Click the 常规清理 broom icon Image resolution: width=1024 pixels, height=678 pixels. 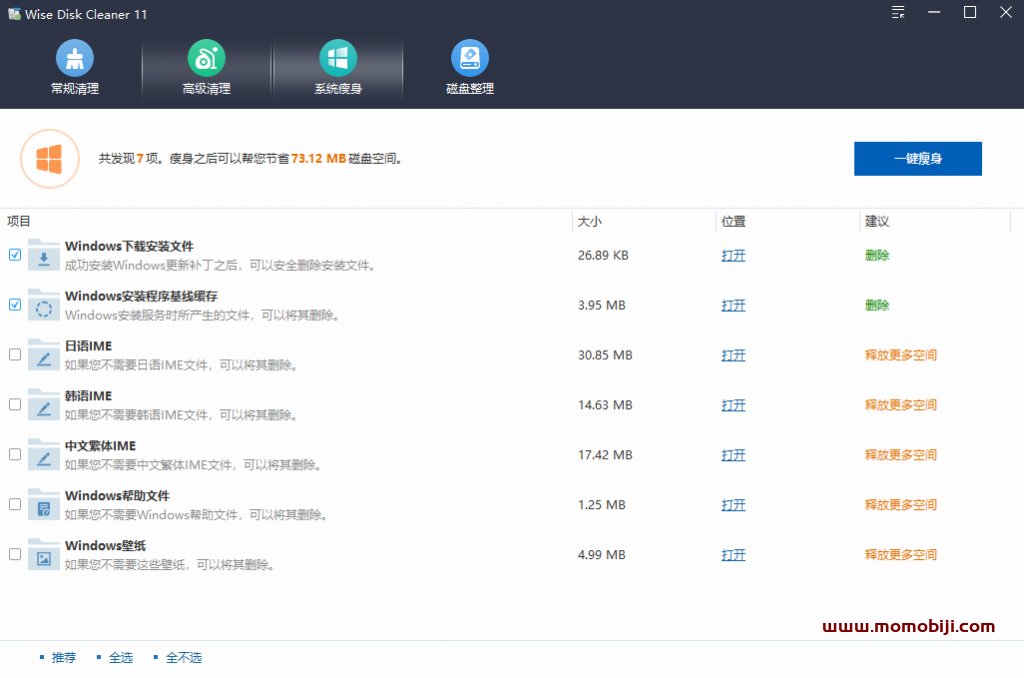(75, 57)
